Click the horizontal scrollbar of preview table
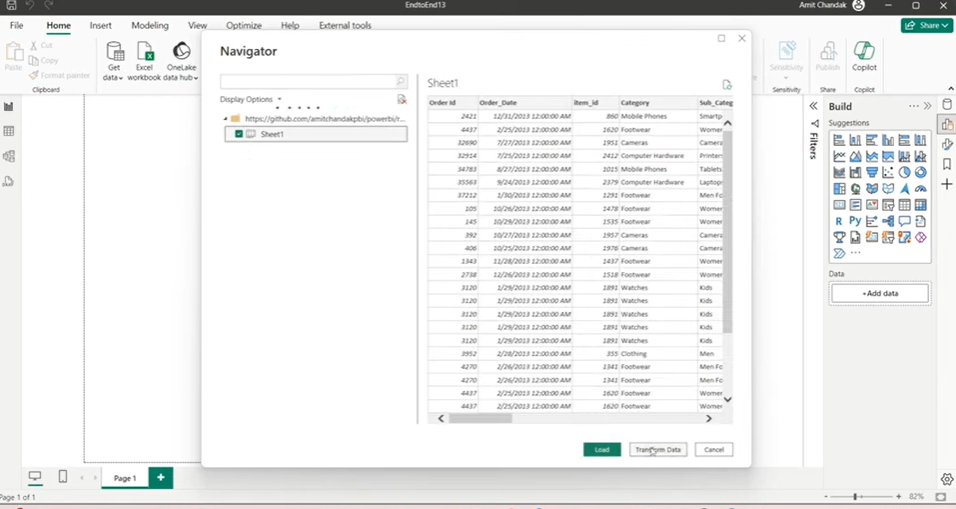 480,419
